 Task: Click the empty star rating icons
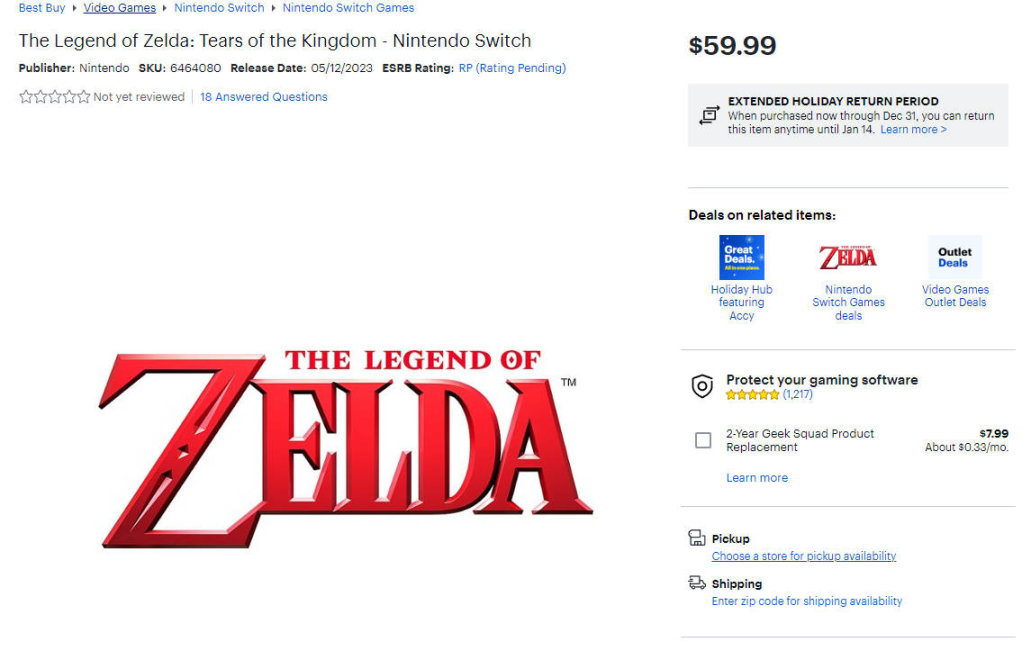55,97
